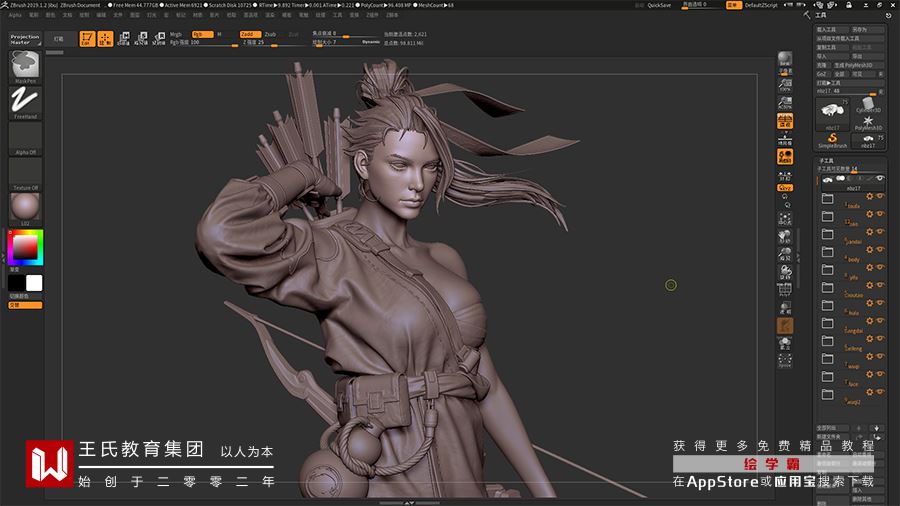This screenshot has width=900, height=506.
Task: Enable Zsub sculpting mode
Action: [x=270, y=34]
